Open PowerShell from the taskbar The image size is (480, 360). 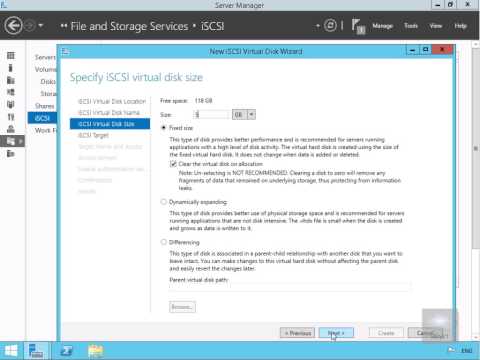point(66,351)
